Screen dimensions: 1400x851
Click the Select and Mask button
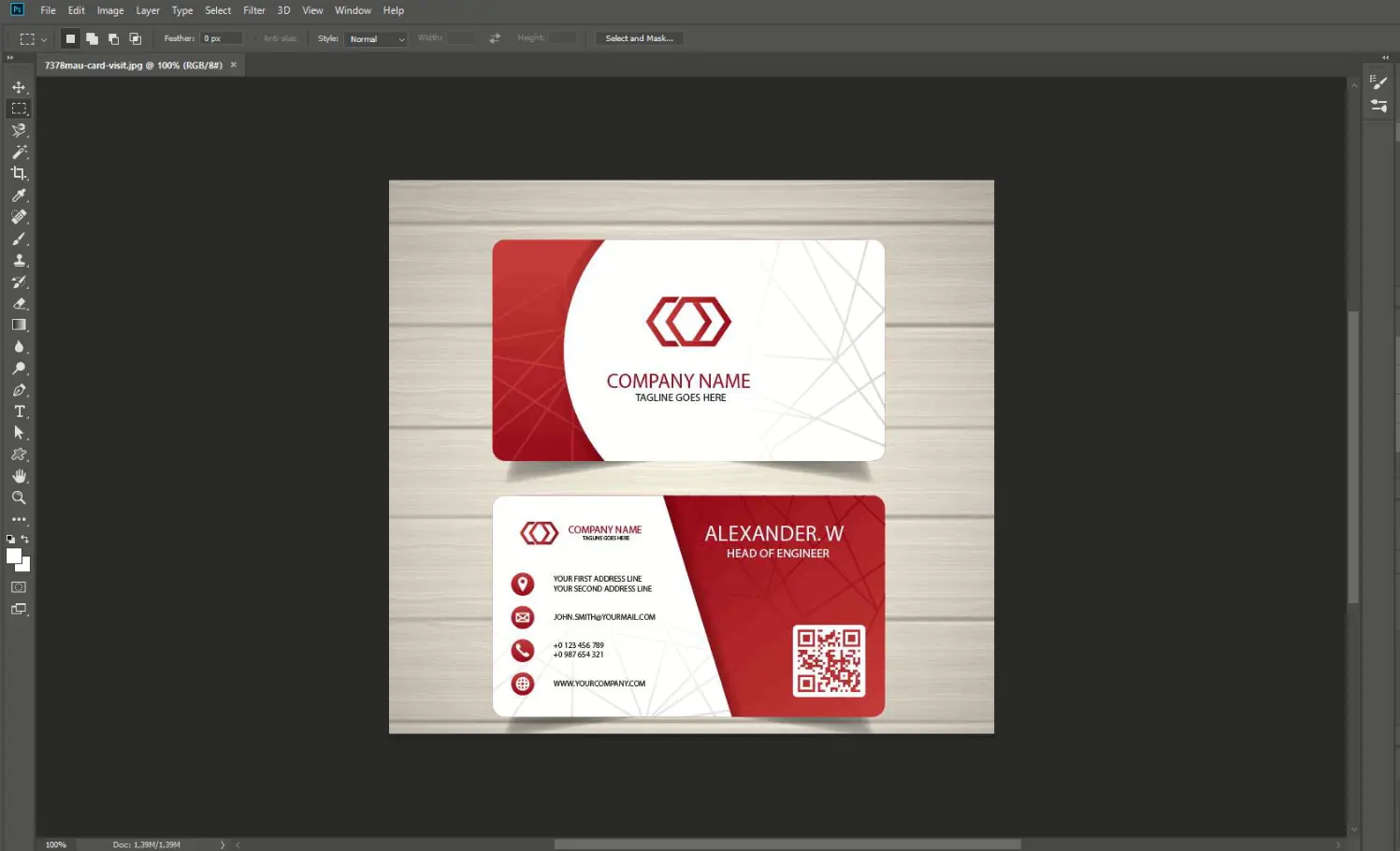click(640, 38)
